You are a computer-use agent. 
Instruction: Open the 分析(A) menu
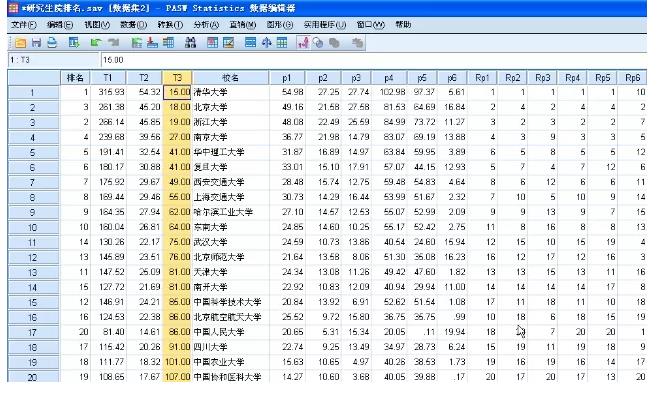click(206, 25)
